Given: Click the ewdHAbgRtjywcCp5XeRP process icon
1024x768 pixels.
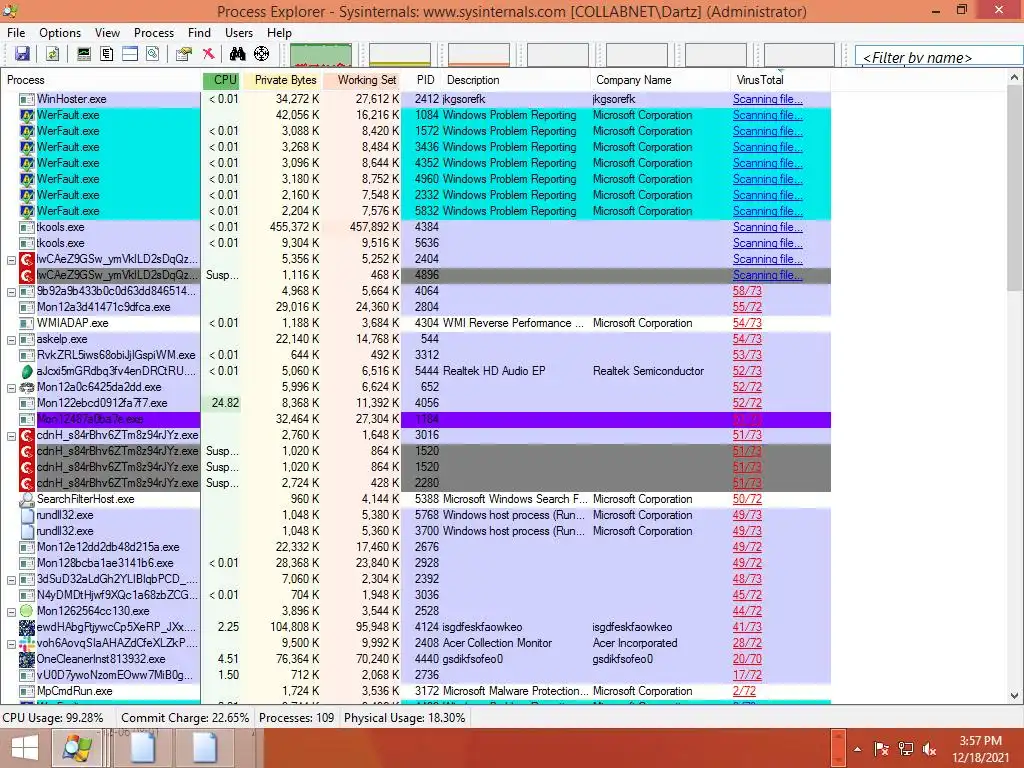Looking at the screenshot, I should coord(27,628).
